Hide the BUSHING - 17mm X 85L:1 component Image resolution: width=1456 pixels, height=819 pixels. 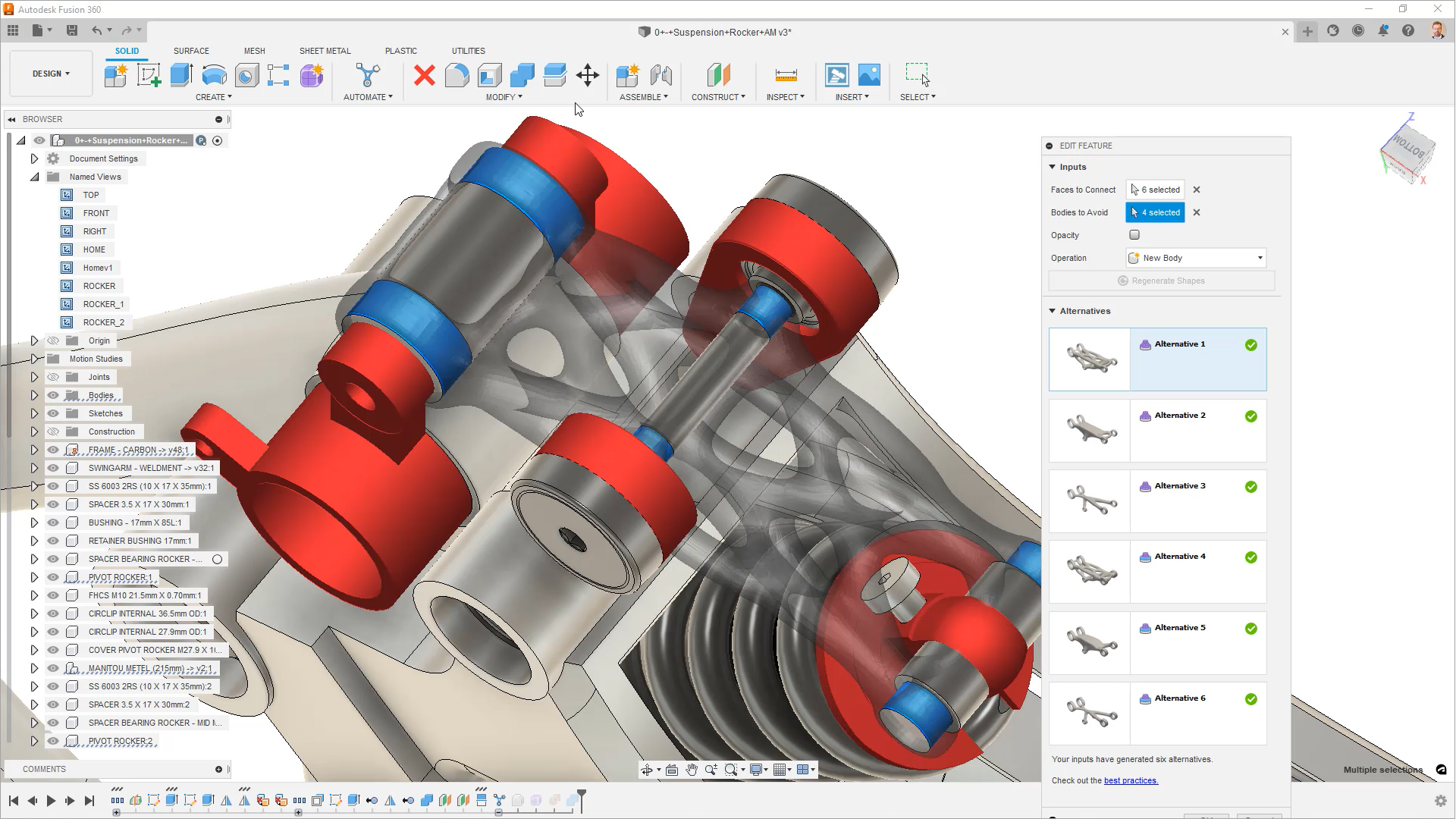coord(53,522)
